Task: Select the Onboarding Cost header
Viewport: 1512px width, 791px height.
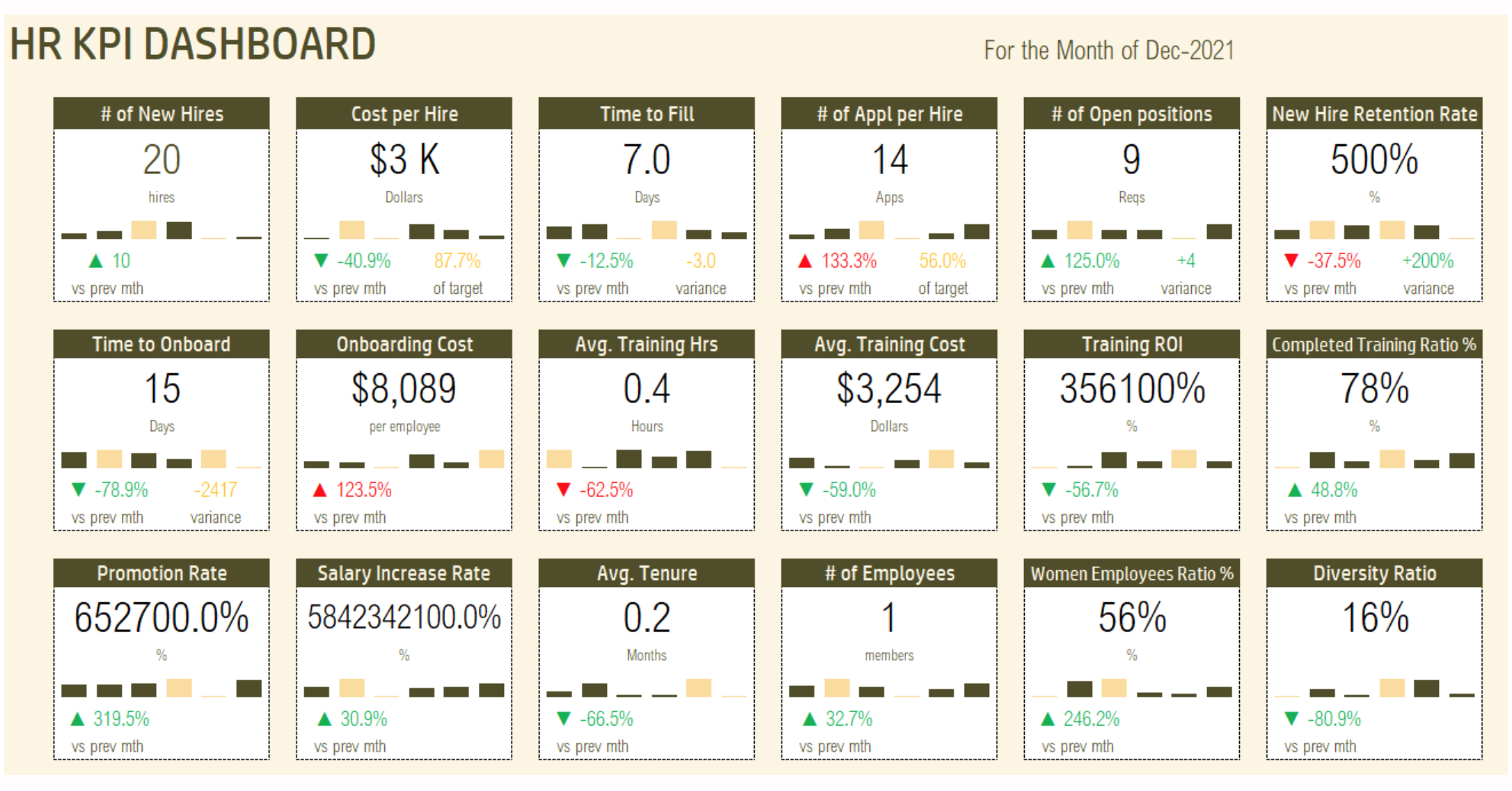Action: point(404,344)
